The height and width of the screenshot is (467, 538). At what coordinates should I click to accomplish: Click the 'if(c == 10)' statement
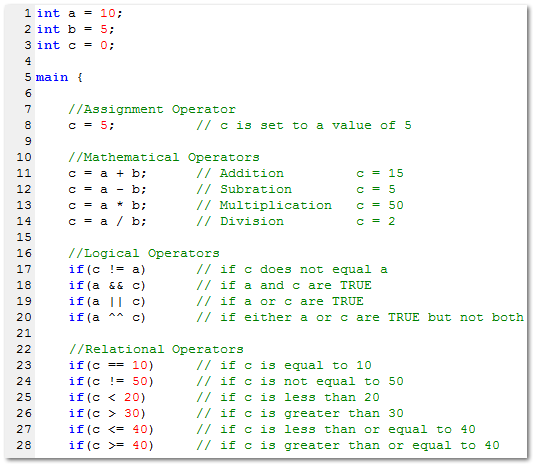(x=111, y=365)
